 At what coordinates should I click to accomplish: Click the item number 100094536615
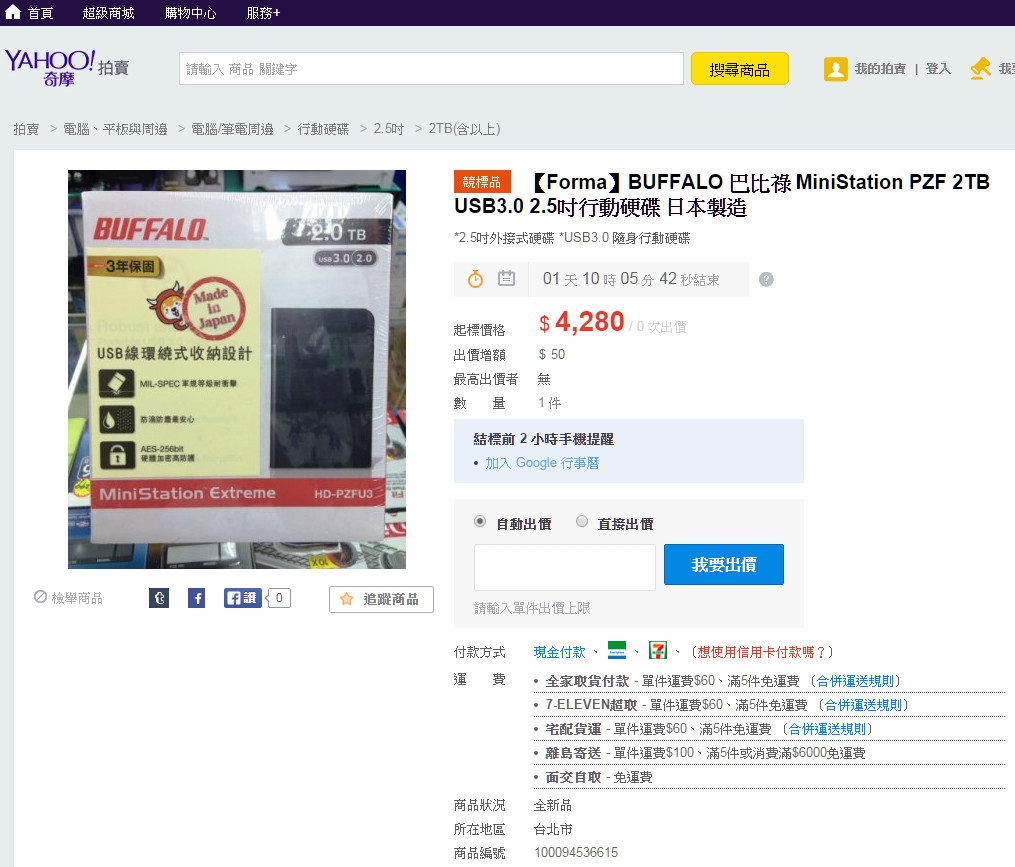click(576, 852)
